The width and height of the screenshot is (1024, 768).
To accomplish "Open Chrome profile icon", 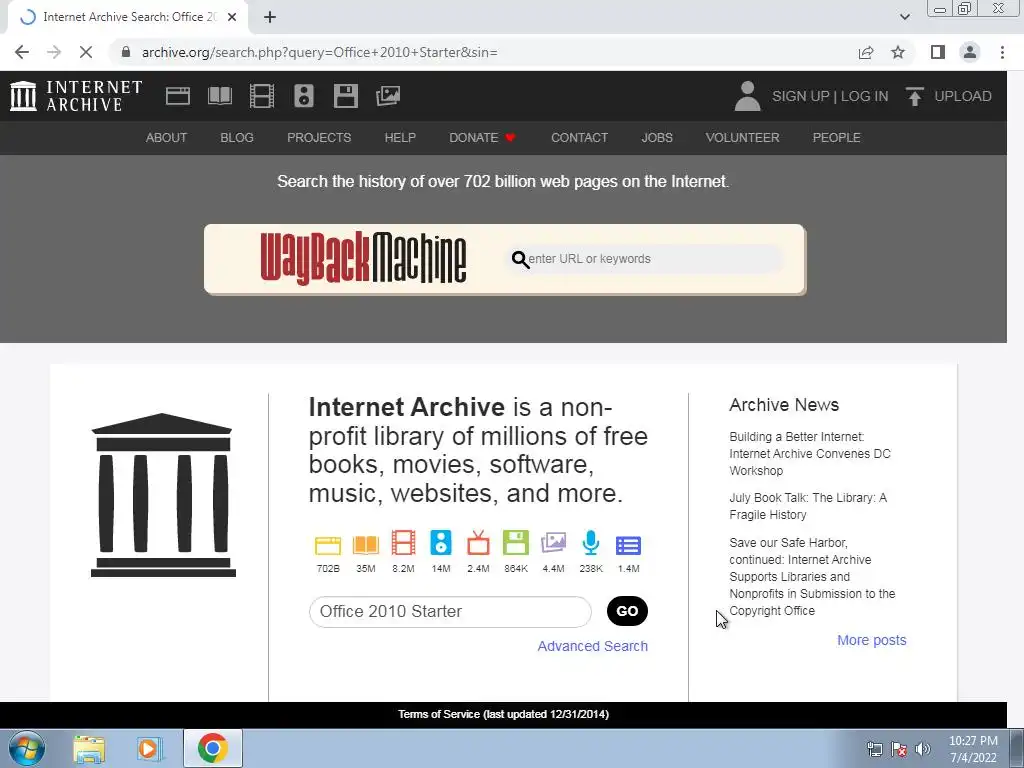I will pyautogui.click(x=970, y=52).
